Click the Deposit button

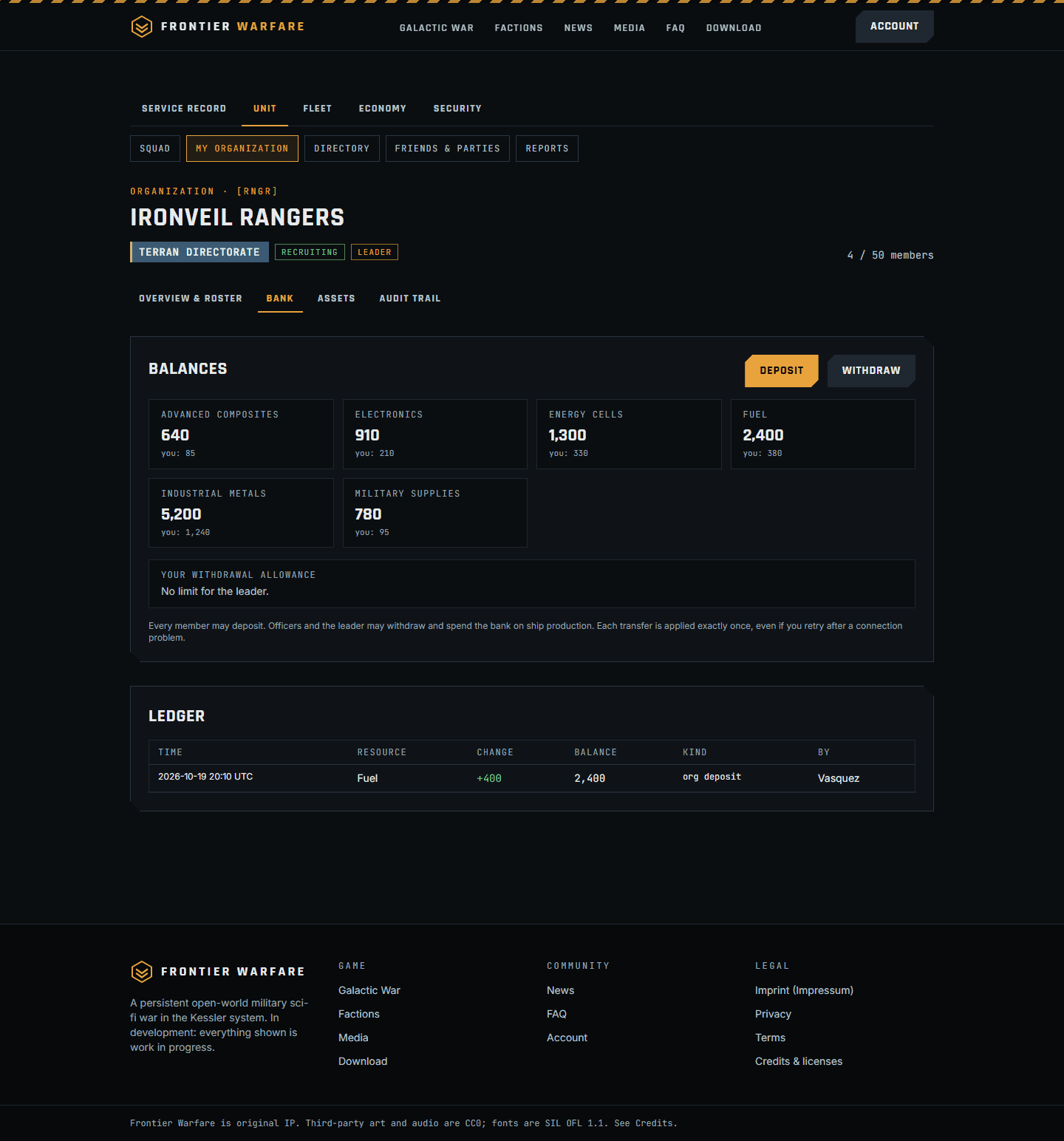point(782,371)
